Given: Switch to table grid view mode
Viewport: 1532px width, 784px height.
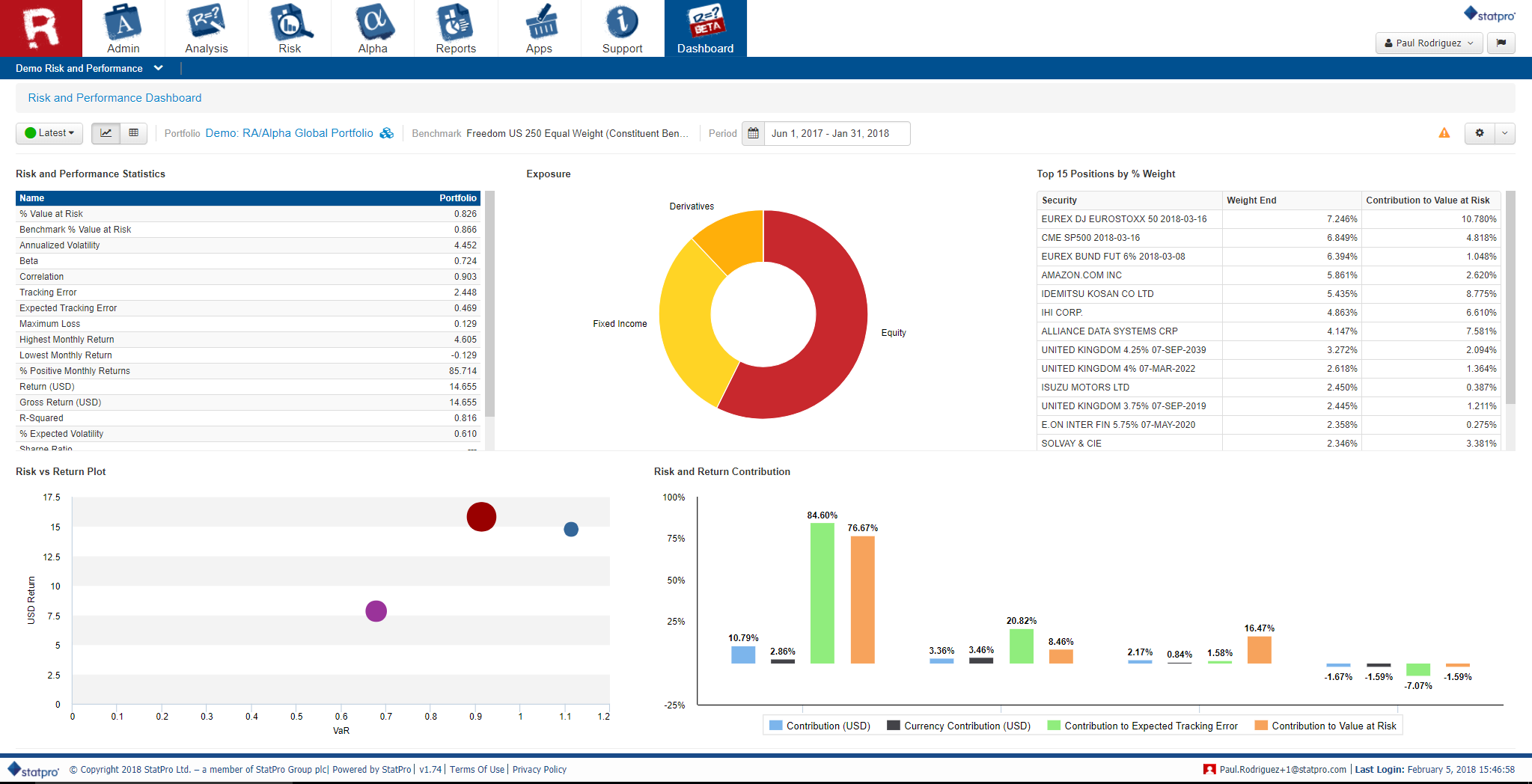Looking at the screenshot, I should click(x=134, y=133).
